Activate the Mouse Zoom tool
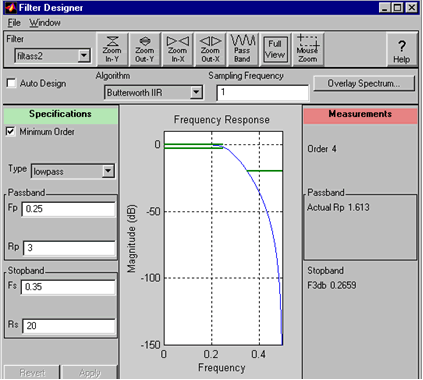The image size is (423, 380). [308, 50]
